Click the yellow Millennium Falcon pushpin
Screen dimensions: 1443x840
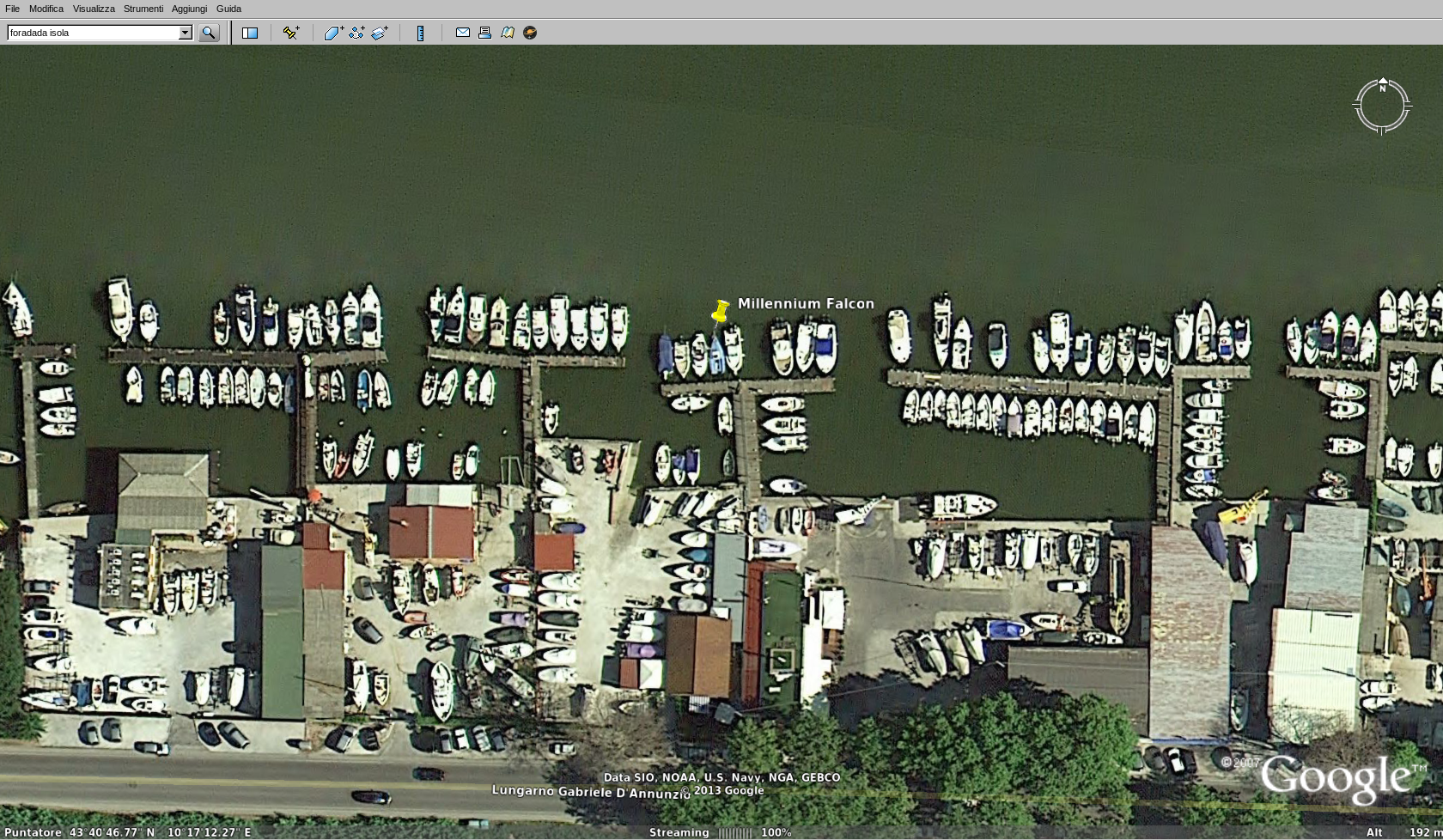(x=720, y=311)
